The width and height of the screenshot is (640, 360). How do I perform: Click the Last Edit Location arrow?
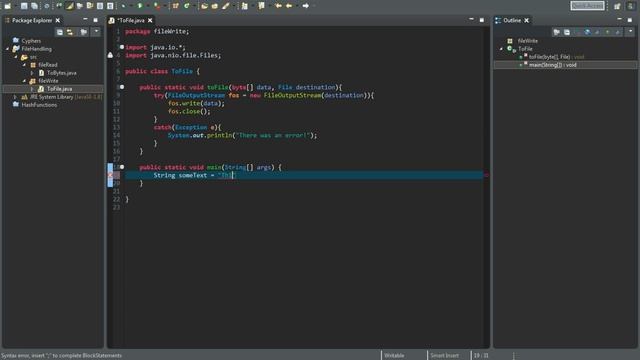[278, 6]
